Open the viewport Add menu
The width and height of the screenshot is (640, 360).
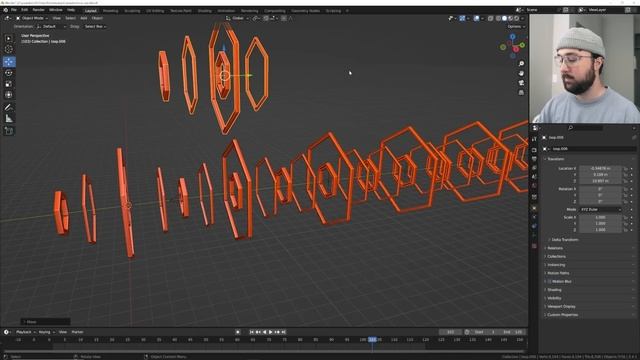tap(84, 18)
